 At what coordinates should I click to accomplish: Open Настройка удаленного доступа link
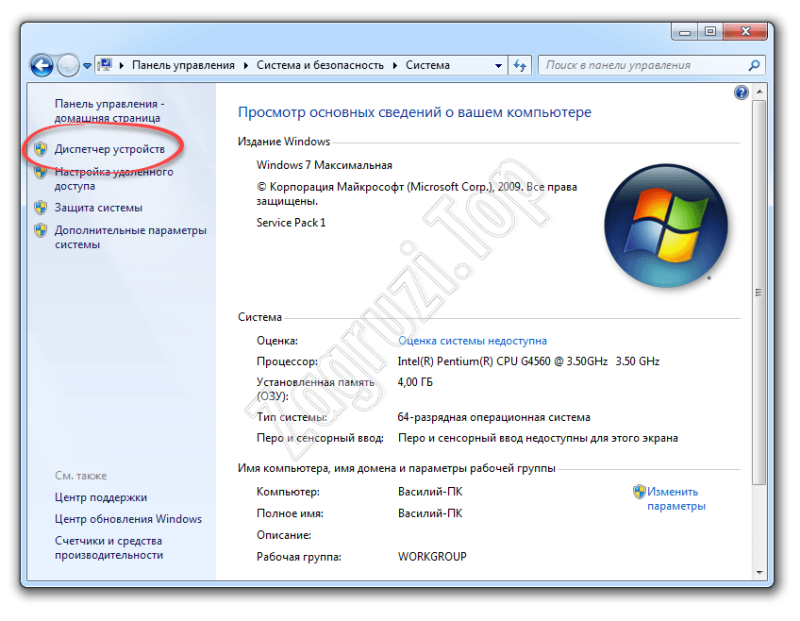point(114,179)
